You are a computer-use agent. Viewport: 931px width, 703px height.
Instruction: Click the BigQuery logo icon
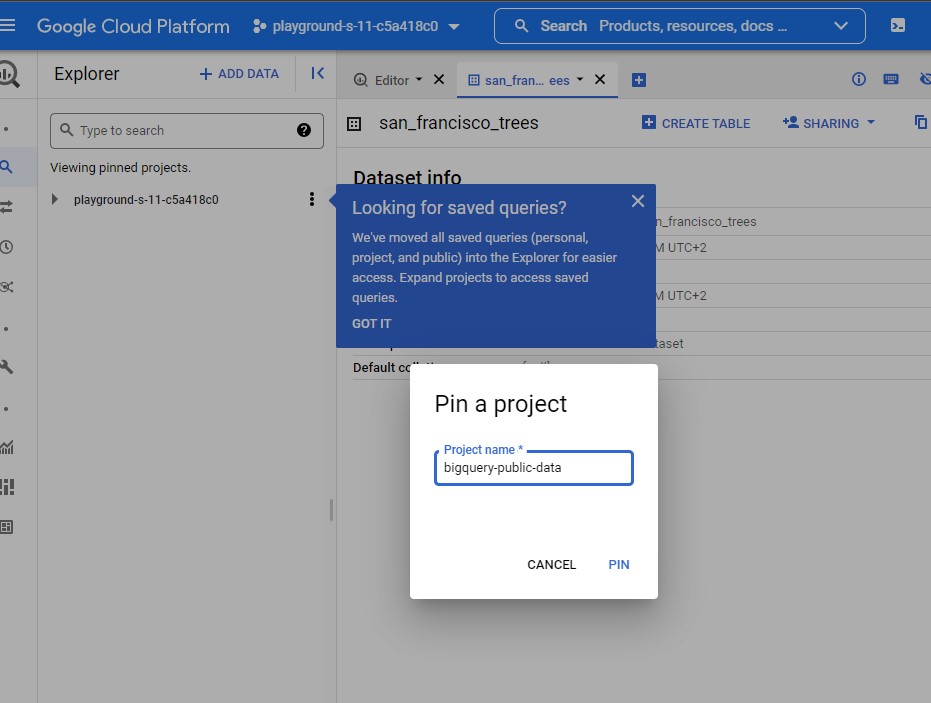pos(9,74)
